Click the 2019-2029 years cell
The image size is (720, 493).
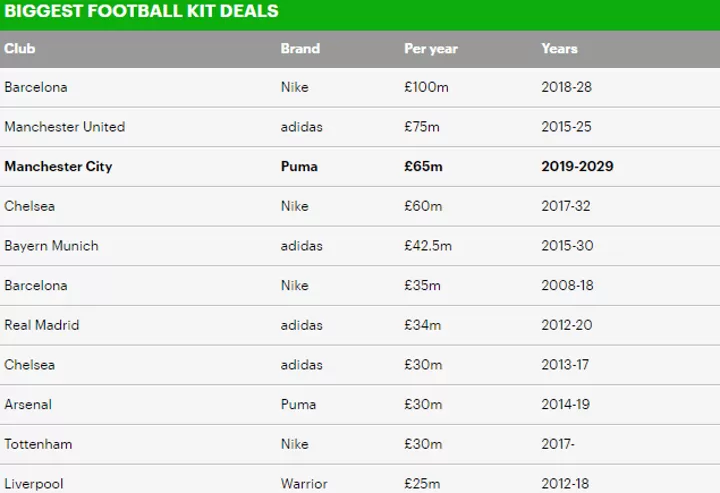pos(577,166)
